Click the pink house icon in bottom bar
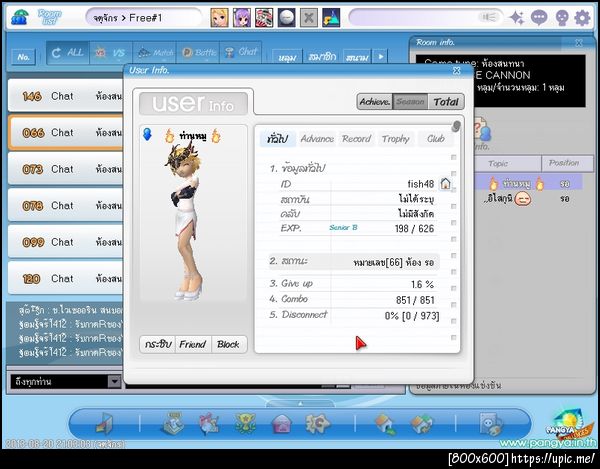This screenshot has height=469, width=600. [281, 425]
